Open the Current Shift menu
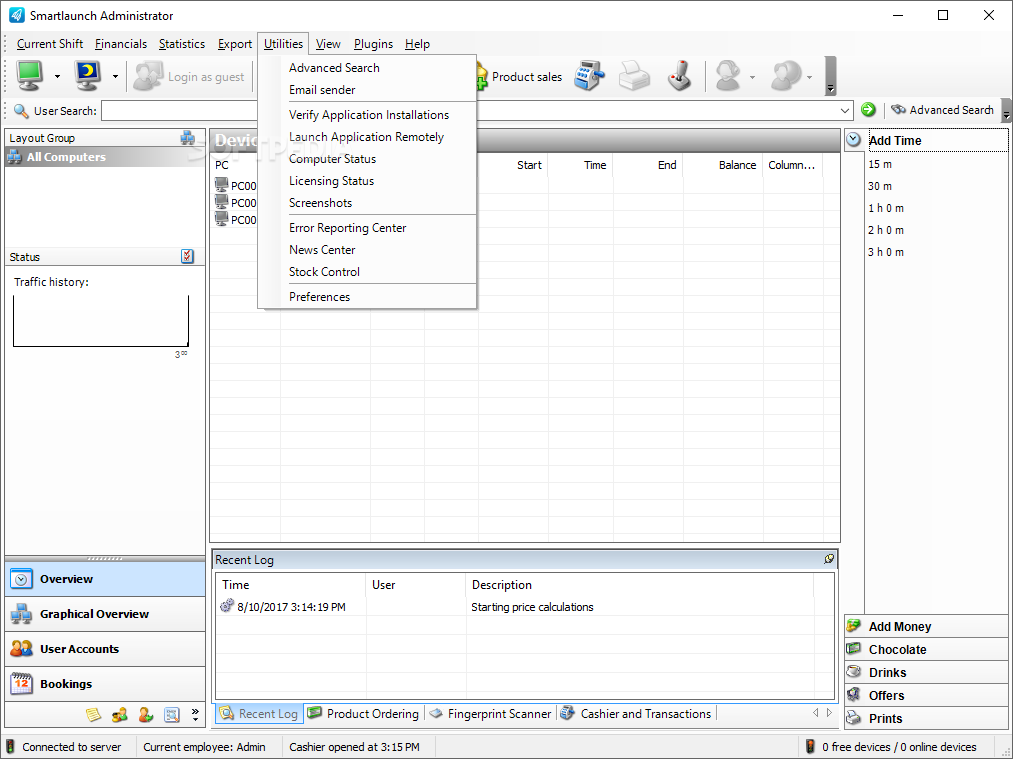 (x=50, y=44)
